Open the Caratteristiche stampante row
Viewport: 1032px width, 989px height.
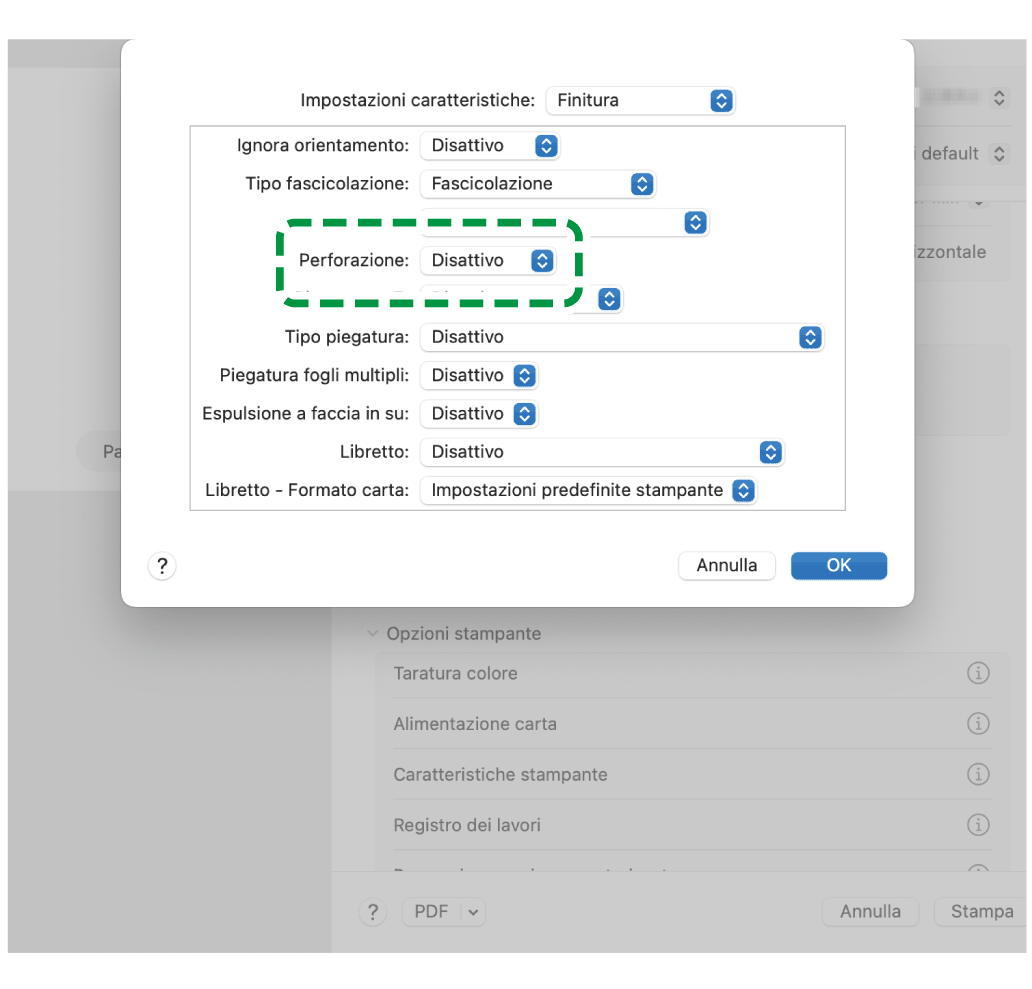pos(692,774)
